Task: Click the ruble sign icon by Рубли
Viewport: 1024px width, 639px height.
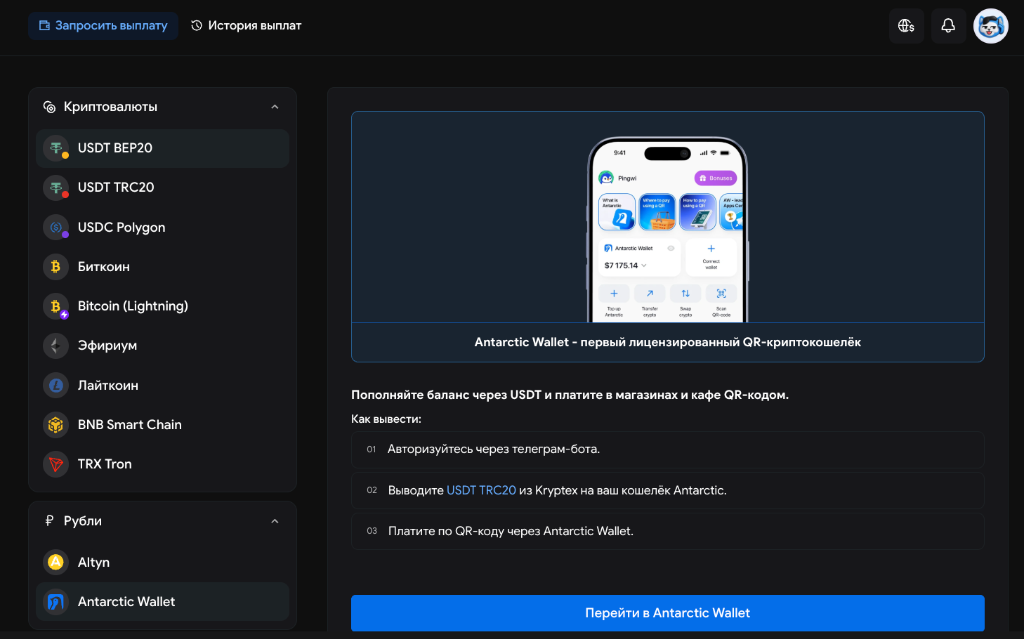Action: [x=49, y=521]
